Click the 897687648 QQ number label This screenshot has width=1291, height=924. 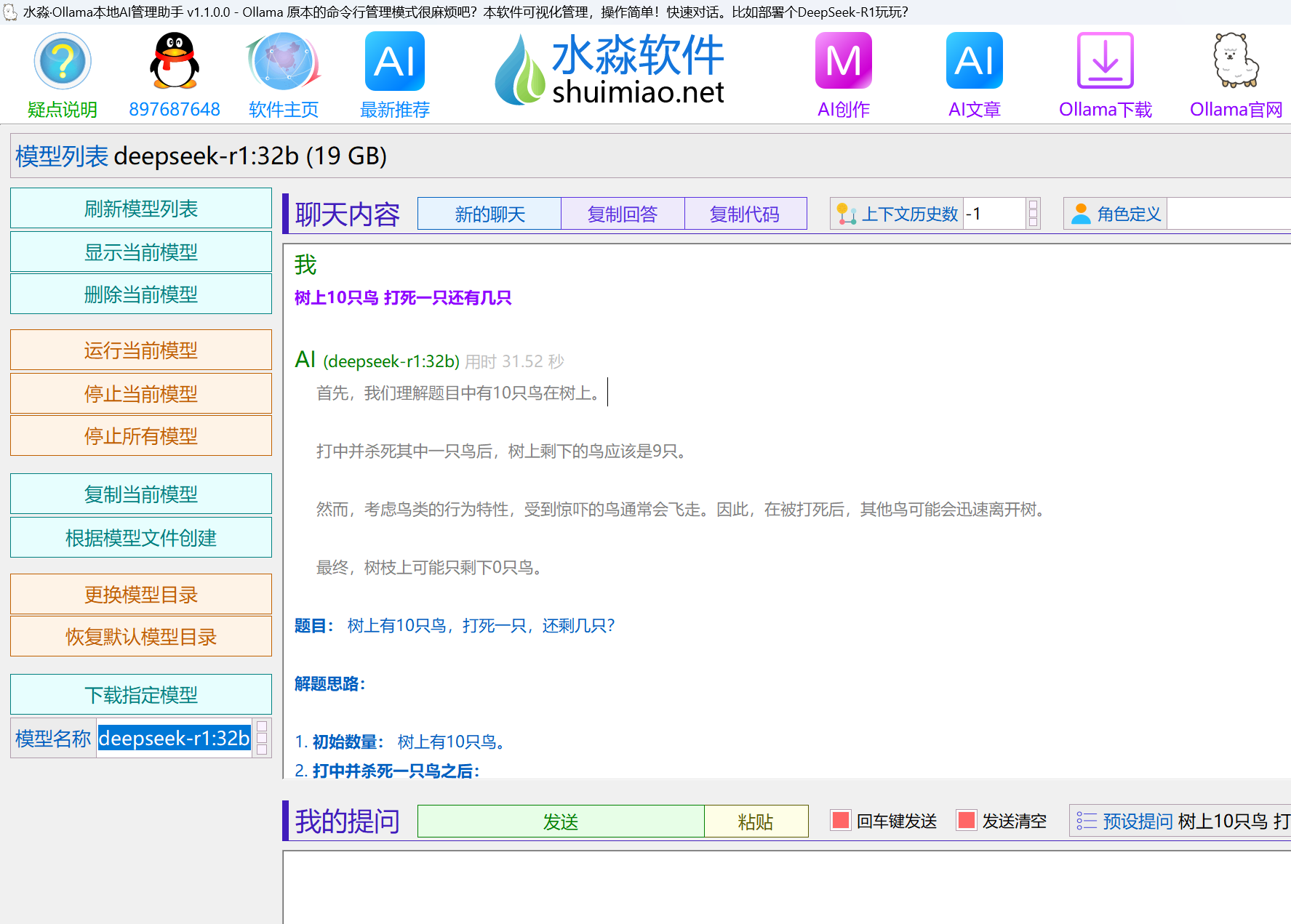tap(175, 110)
